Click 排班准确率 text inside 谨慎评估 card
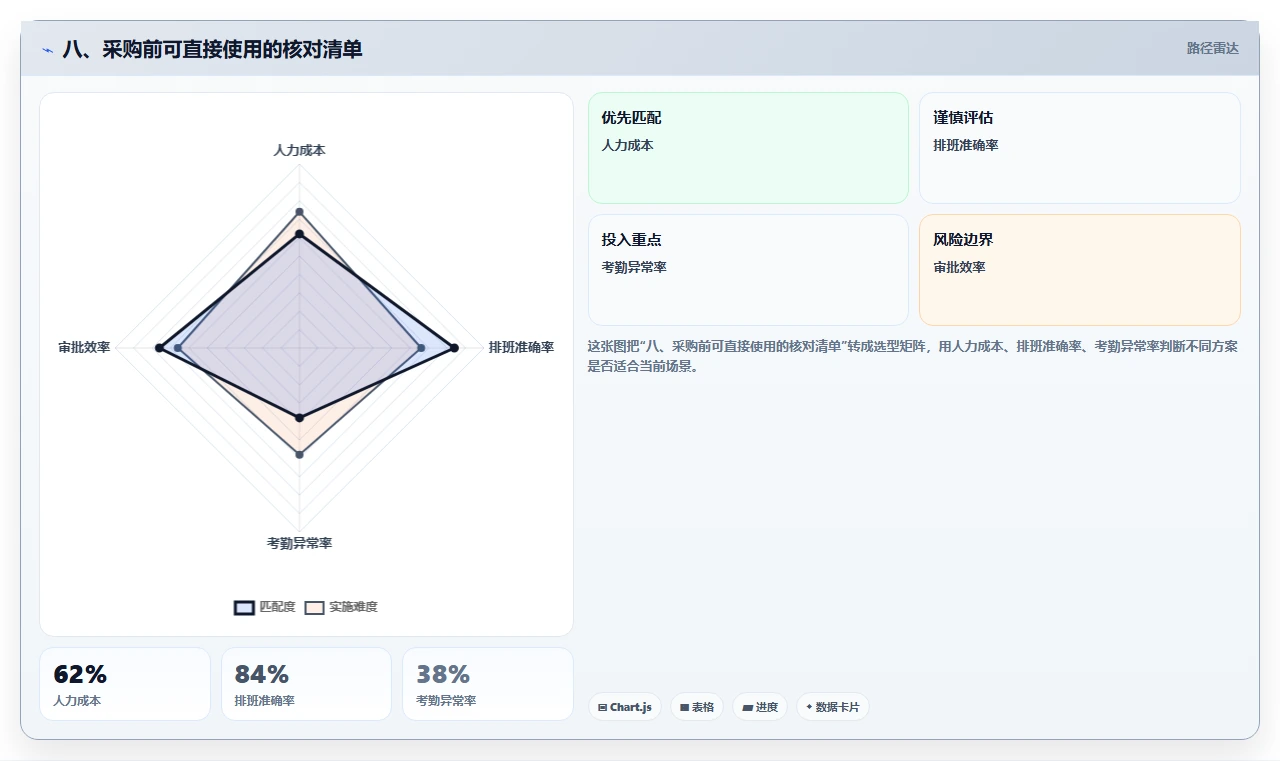This screenshot has width=1280, height=761. pos(966,145)
